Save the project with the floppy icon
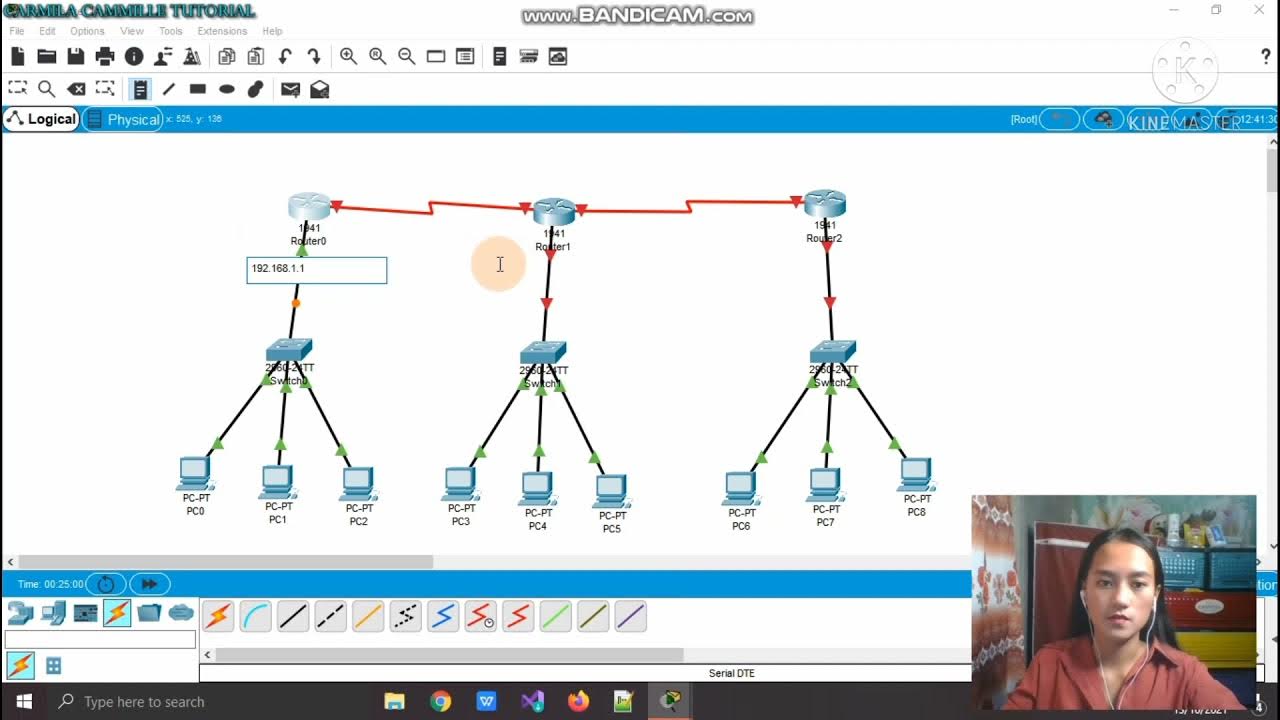1280x720 pixels. [76, 57]
